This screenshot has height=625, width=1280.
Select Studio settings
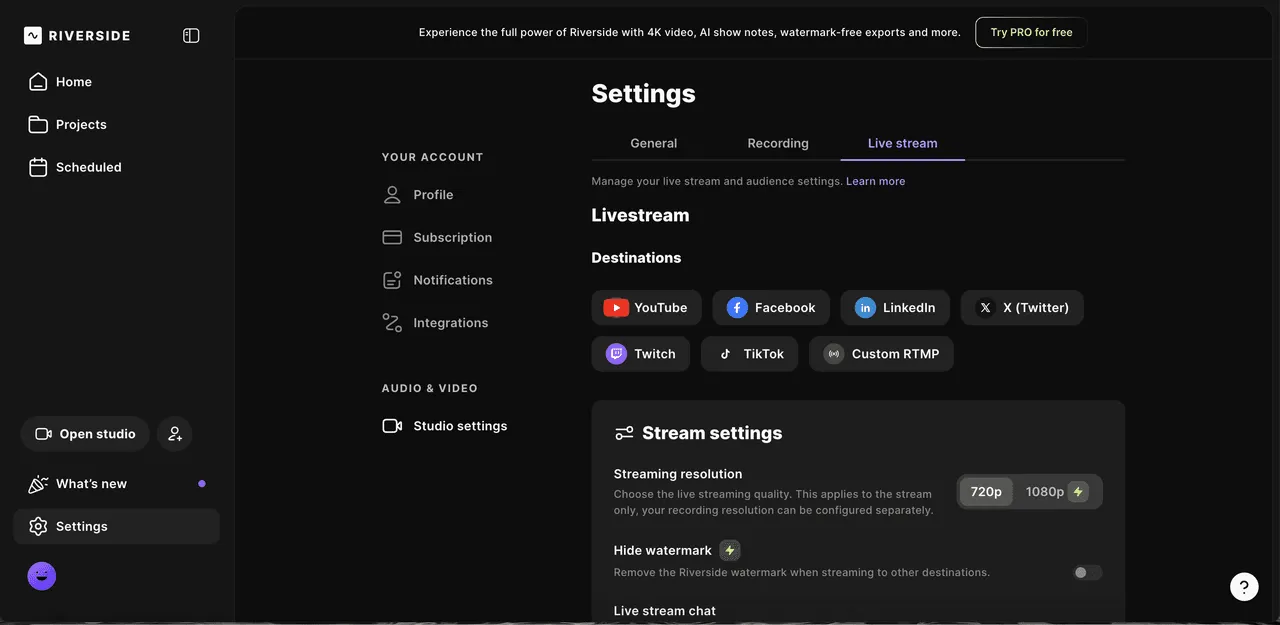pos(445,426)
